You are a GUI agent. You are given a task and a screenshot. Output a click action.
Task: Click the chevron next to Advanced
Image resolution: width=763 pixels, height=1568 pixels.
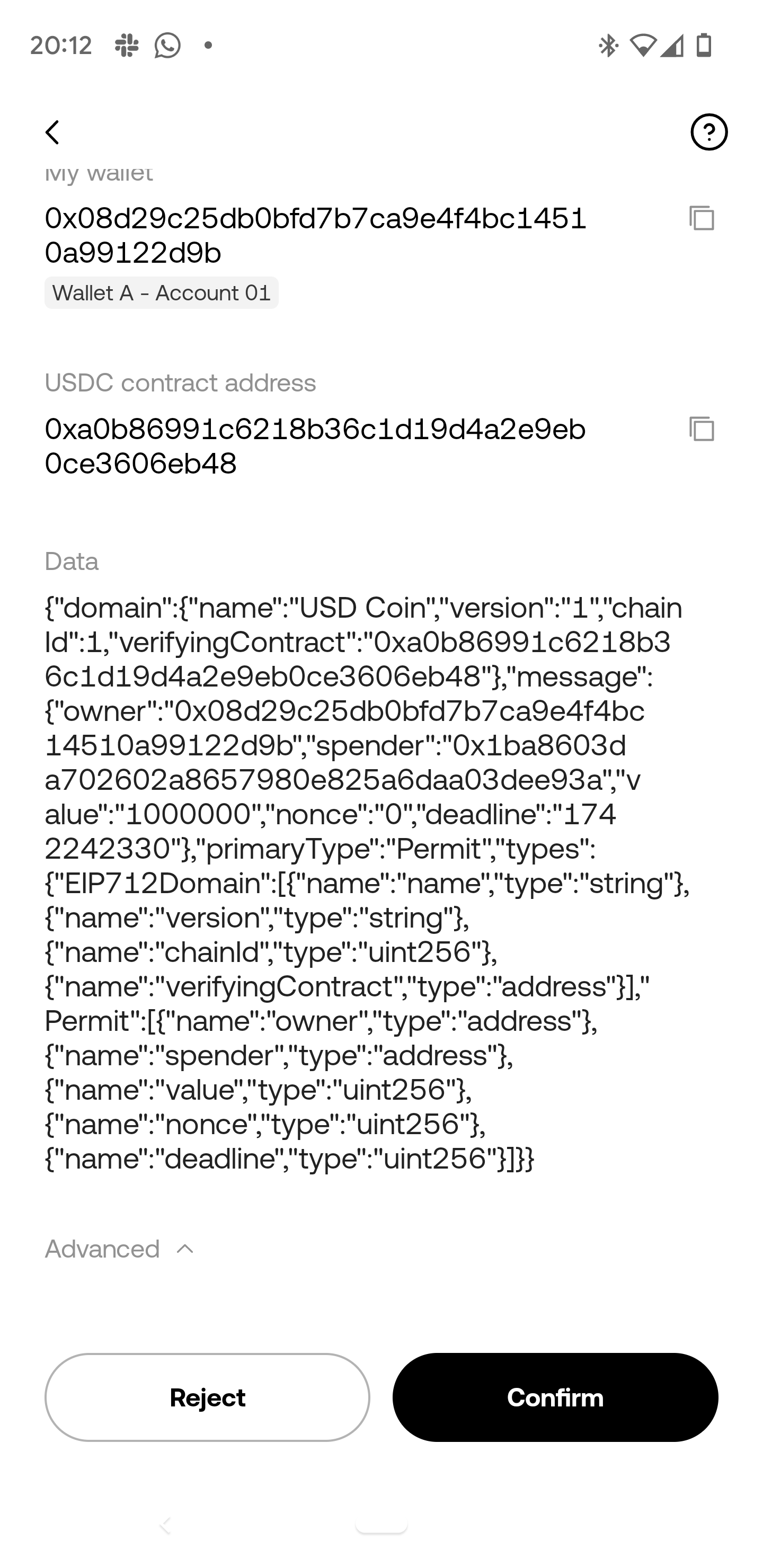[185, 1250]
